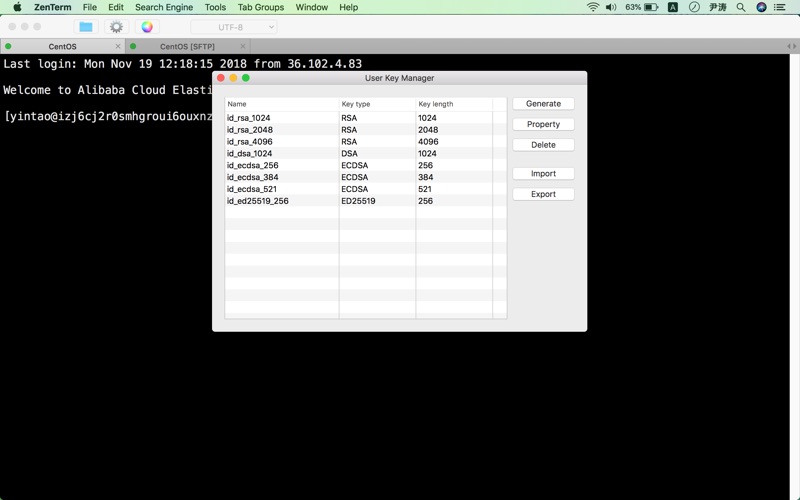Screen dimensions: 800x500
Task: Close the CentOS [SFTP] tab
Action: 243,46
